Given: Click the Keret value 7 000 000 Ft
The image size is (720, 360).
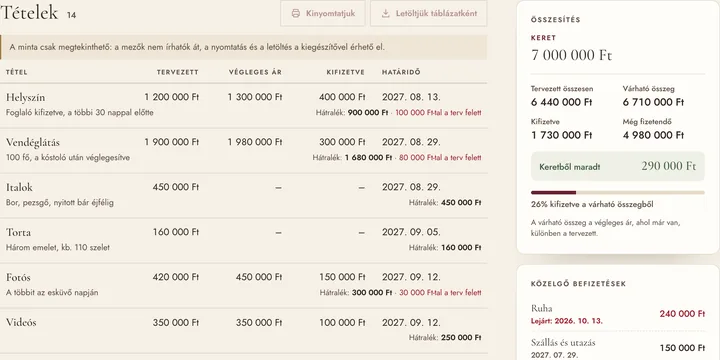Looking at the screenshot, I should point(572,55).
